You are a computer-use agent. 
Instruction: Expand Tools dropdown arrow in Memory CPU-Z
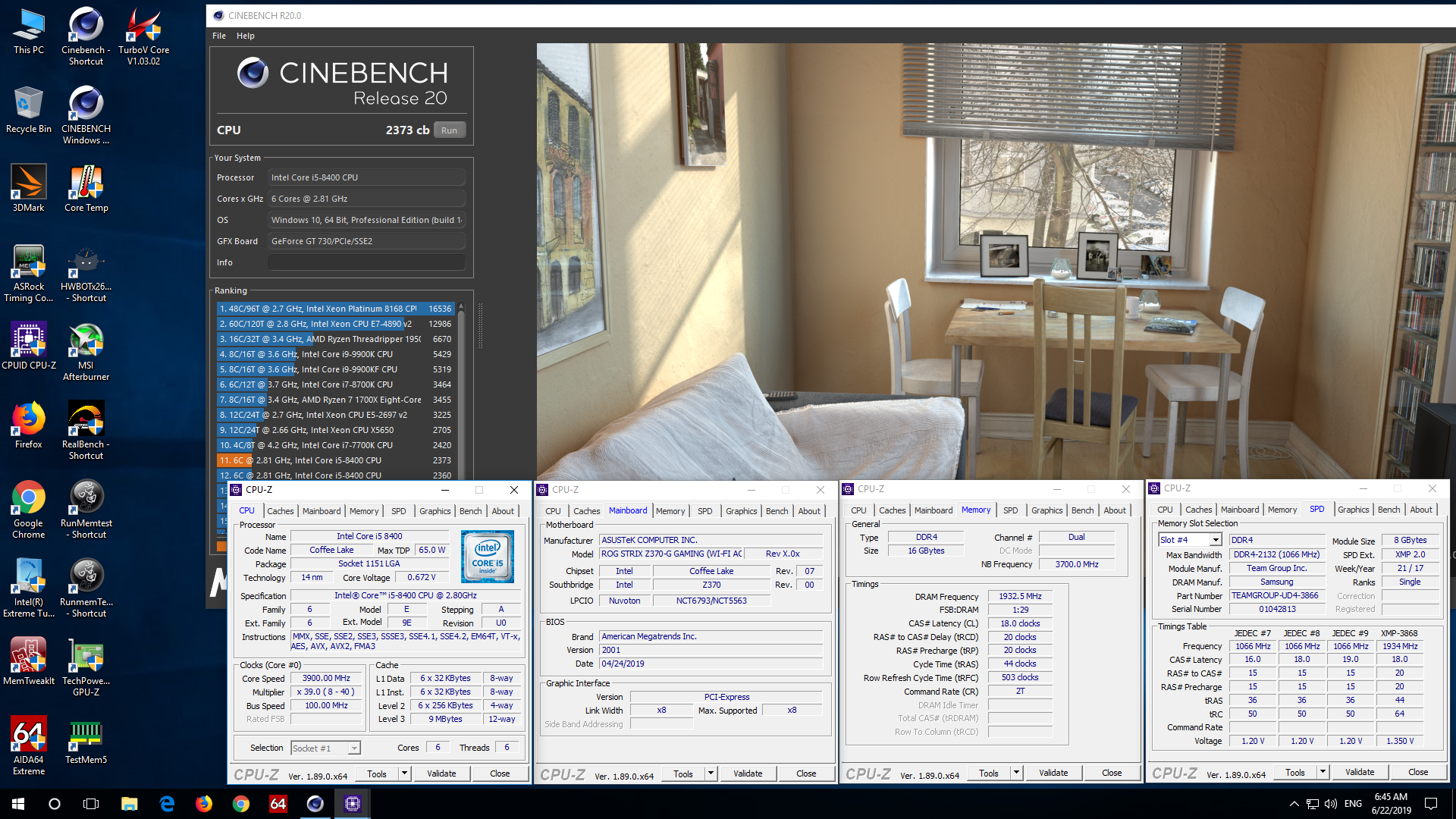[1017, 773]
